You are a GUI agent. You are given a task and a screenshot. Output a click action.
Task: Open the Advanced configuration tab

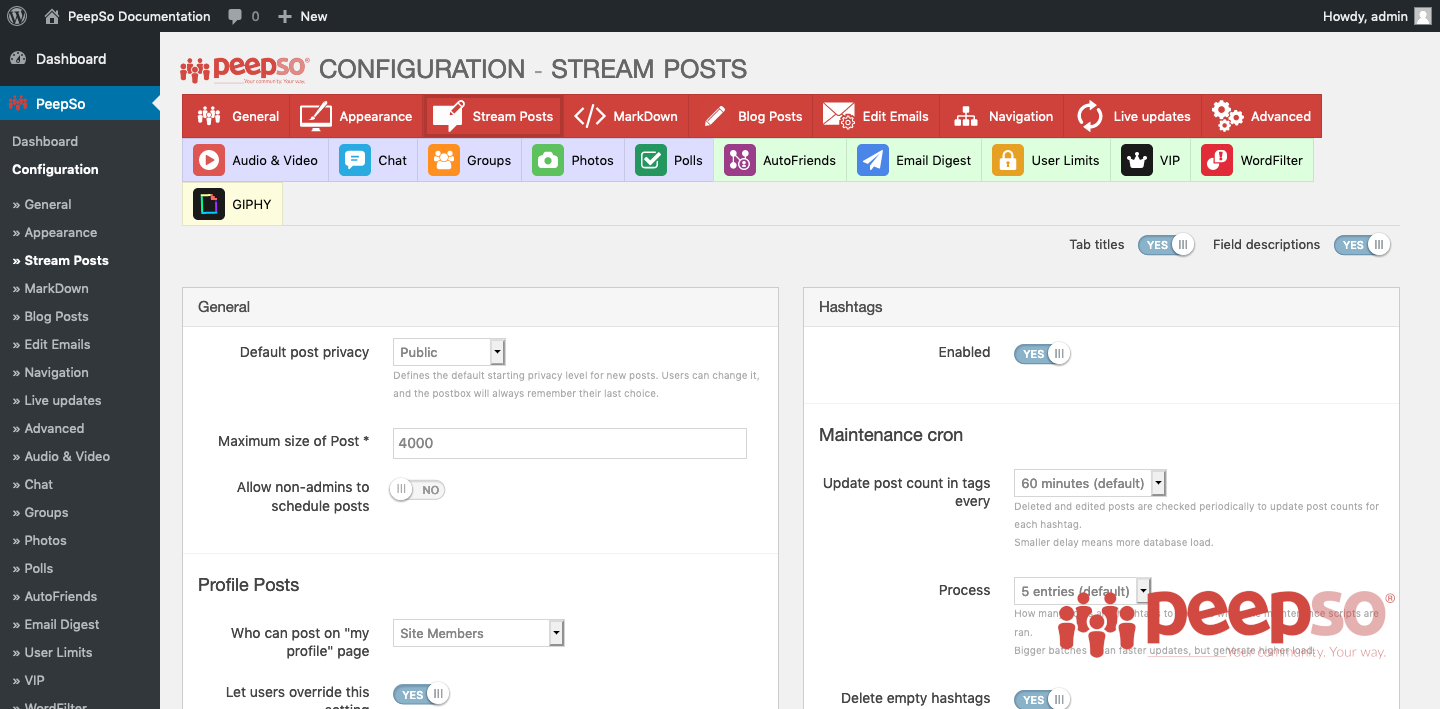pyautogui.click(x=1262, y=116)
